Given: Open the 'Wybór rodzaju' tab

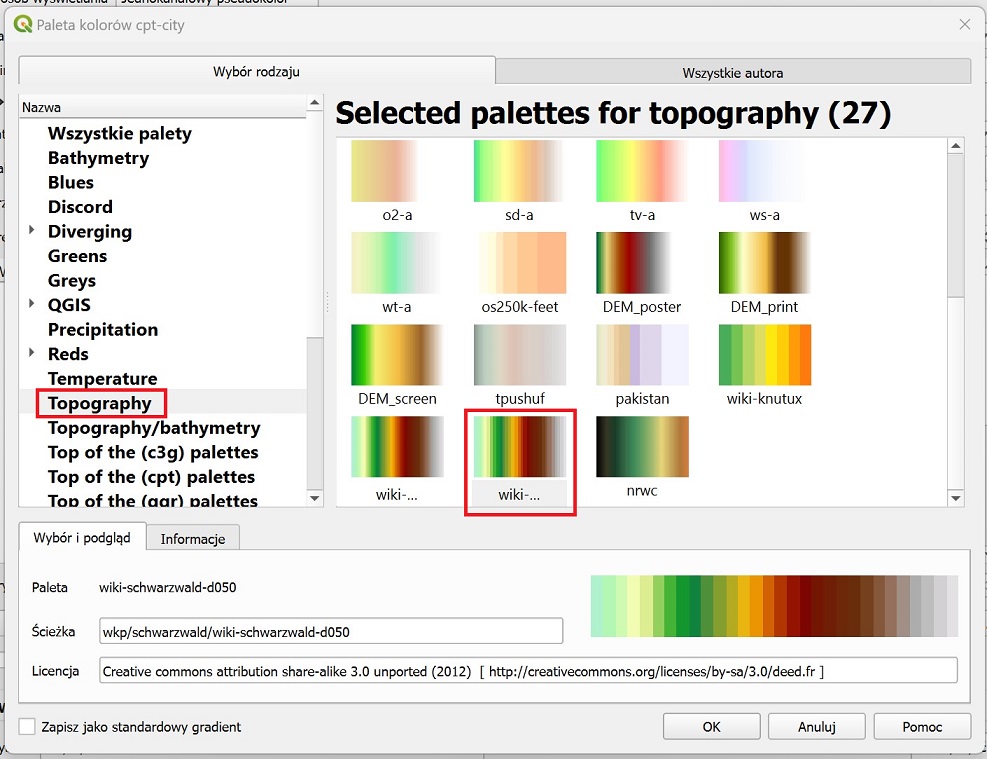Looking at the screenshot, I should coord(257,71).
